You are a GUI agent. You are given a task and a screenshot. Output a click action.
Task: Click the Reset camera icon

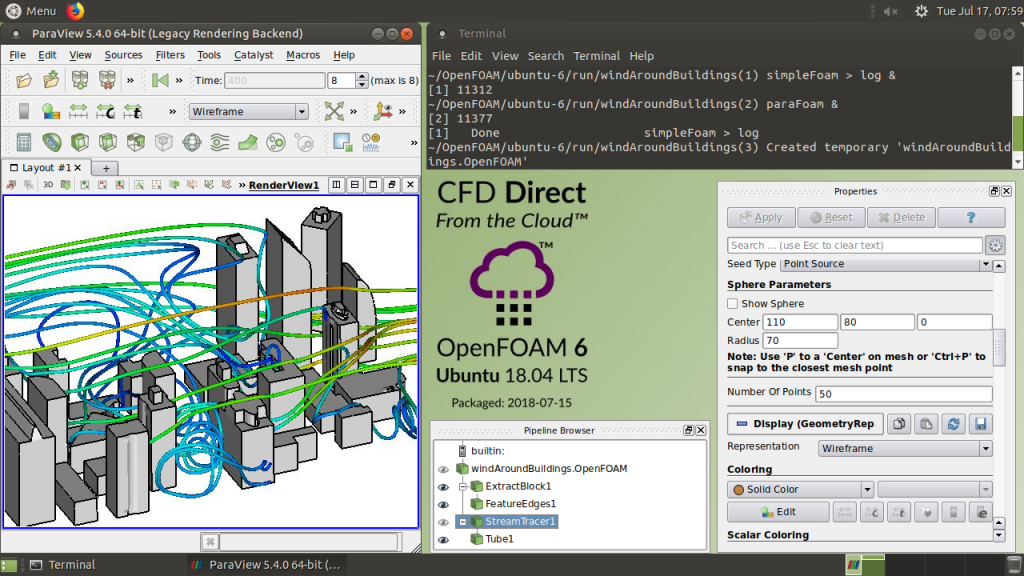click(x=334, y=111)
